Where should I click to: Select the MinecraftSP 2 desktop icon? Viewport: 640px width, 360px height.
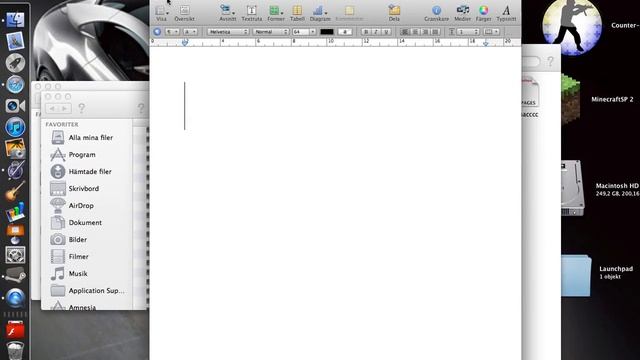point(571,99)
